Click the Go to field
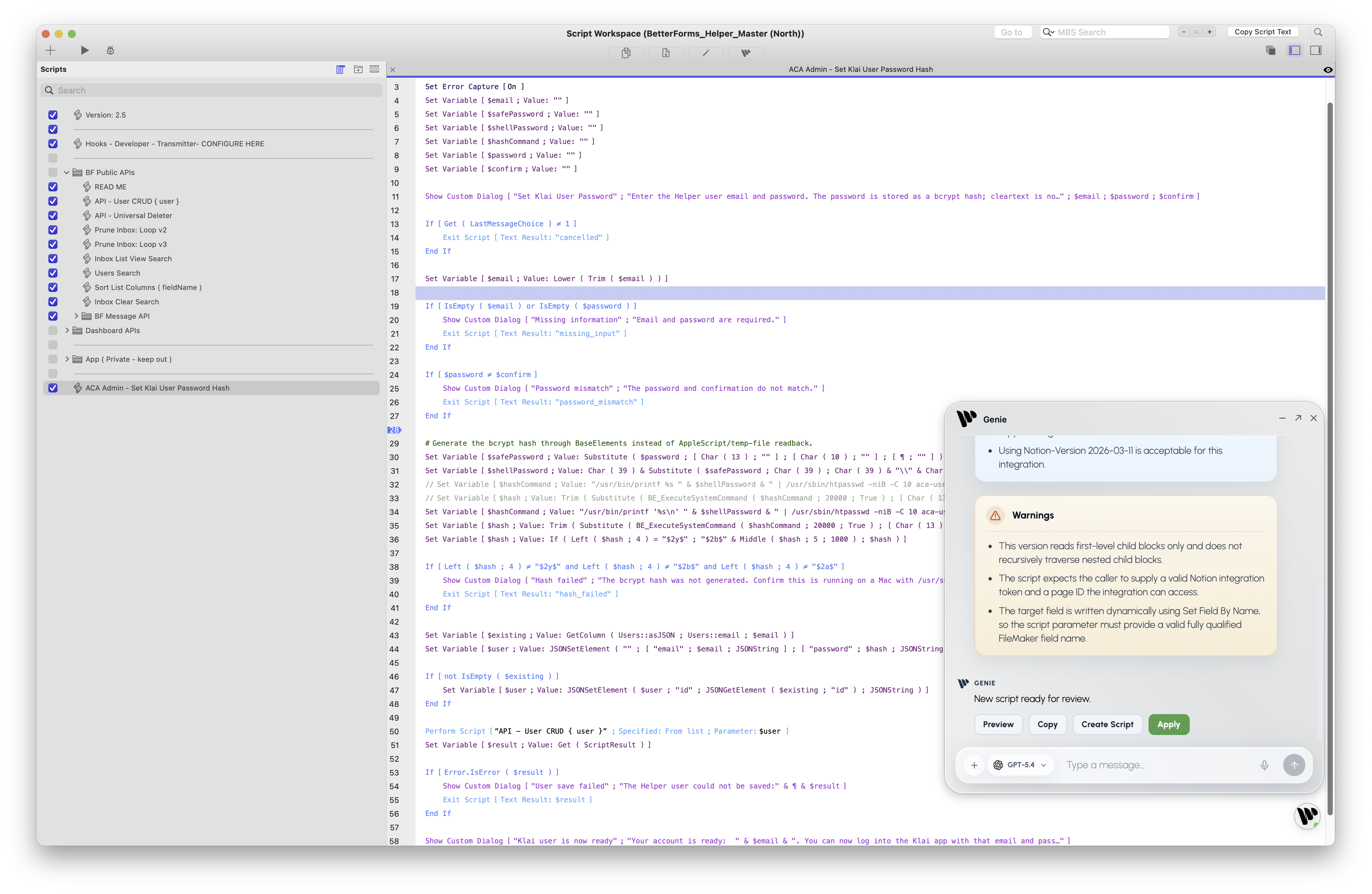 (x=1013, y=32)
